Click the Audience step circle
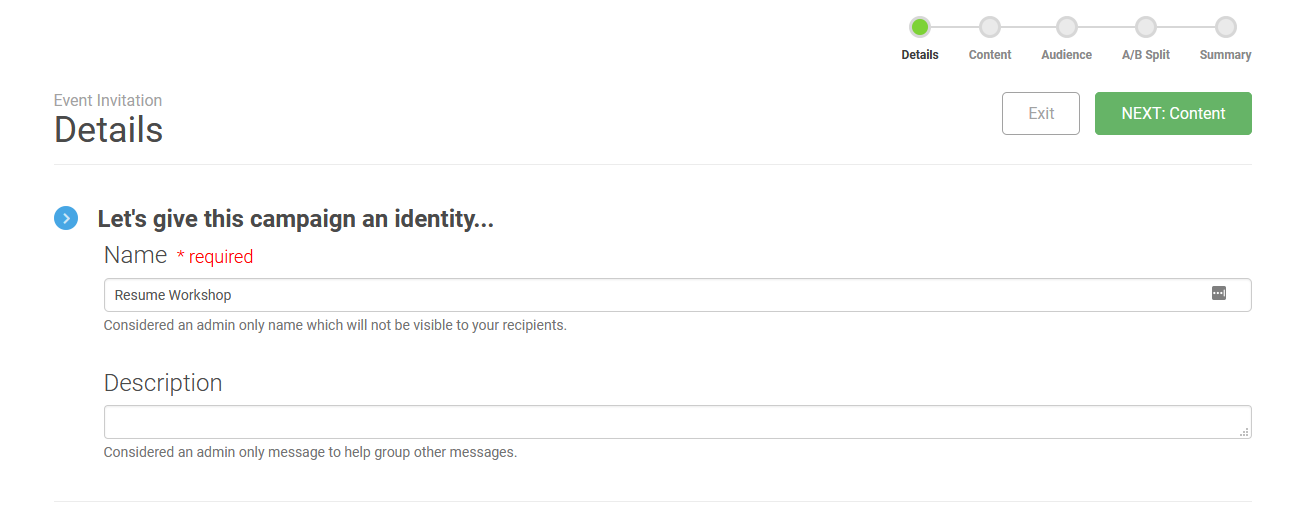 [1067, 27]
